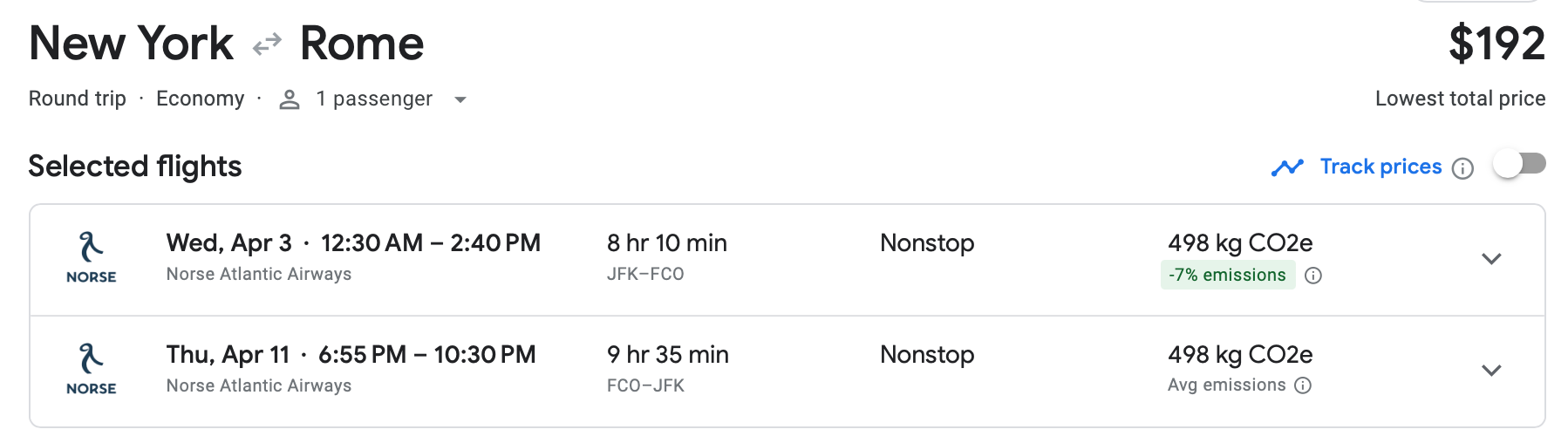Click the Norse logo on outbound flight
The width and height of the screenshot is (1568, 443).
(x=92, y=258)
